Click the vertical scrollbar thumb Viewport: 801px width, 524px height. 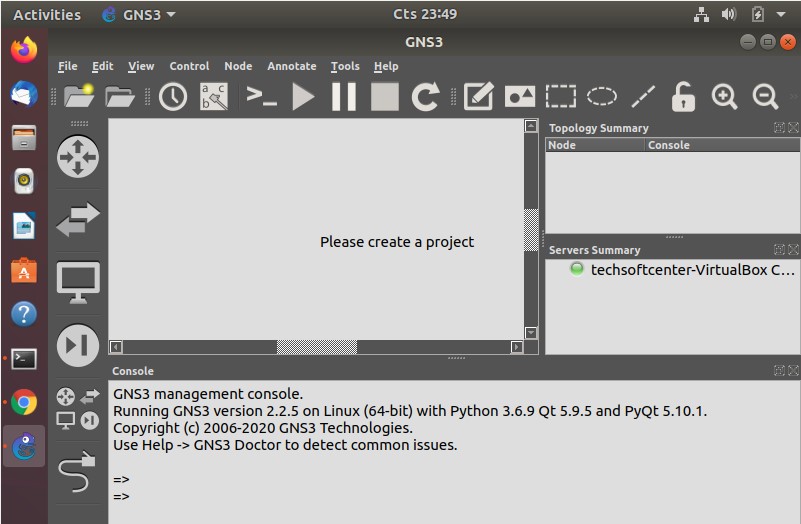coord(531,230)
